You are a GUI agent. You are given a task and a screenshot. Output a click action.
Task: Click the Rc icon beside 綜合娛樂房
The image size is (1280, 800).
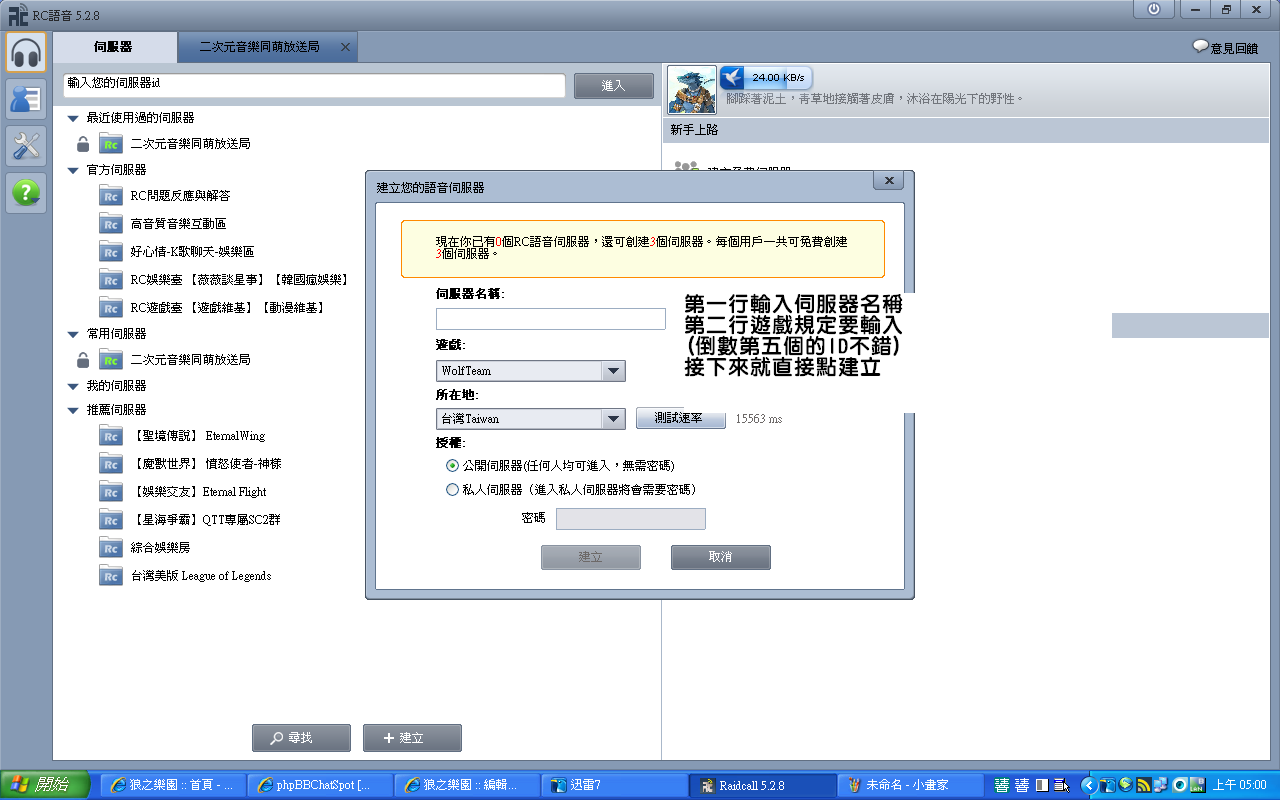click(x=111, y=548)
